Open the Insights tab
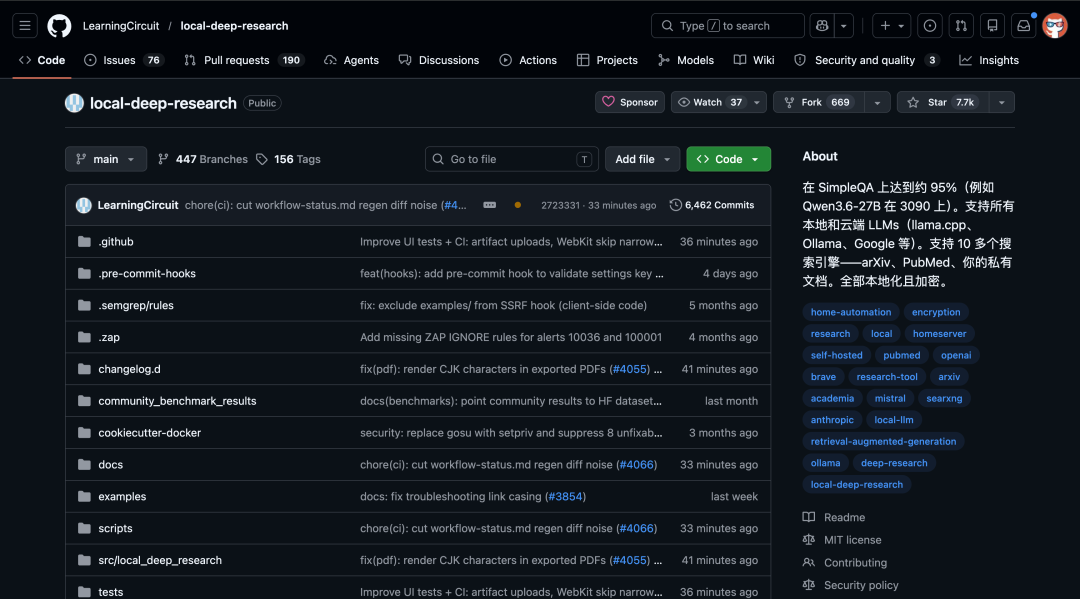Screen dimensions: 1080x599 pyautogui.click(x=988, y=60)
